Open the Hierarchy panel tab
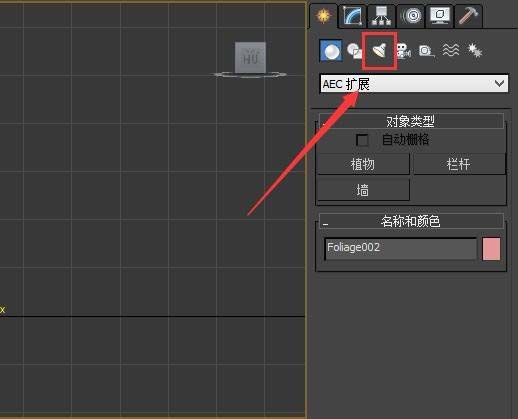This screenshot has height=419, width=518. pos(382,16)
